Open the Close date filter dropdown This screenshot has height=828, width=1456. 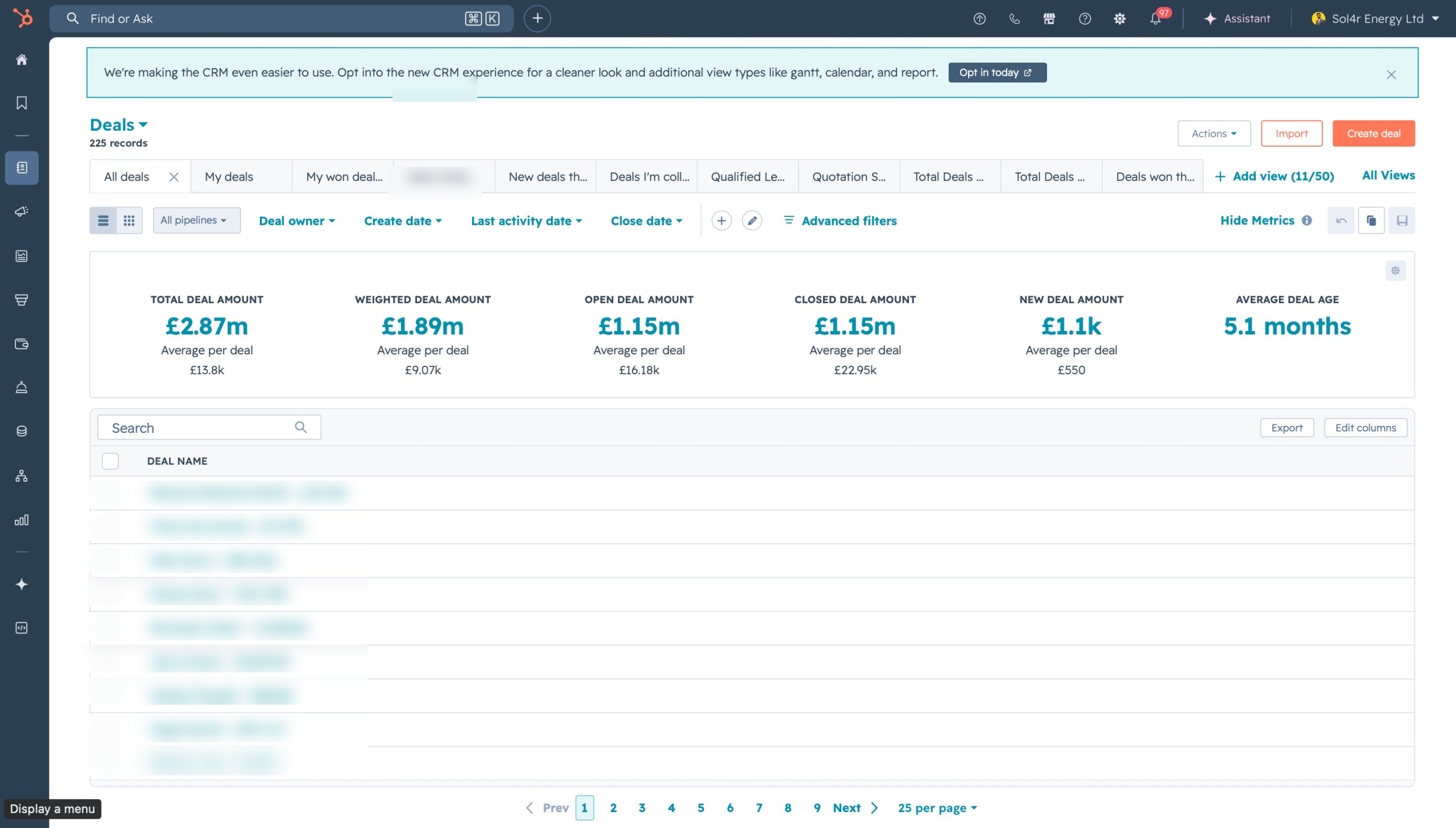(x=646, y=221)
